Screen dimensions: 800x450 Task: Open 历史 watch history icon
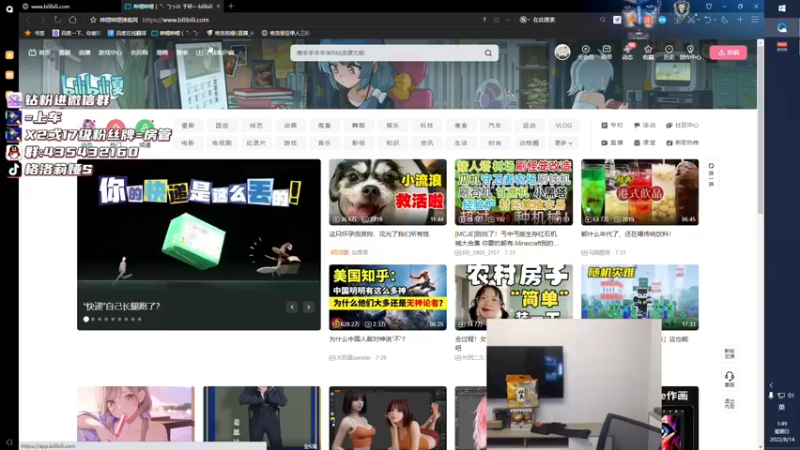(x=669, y=52)
